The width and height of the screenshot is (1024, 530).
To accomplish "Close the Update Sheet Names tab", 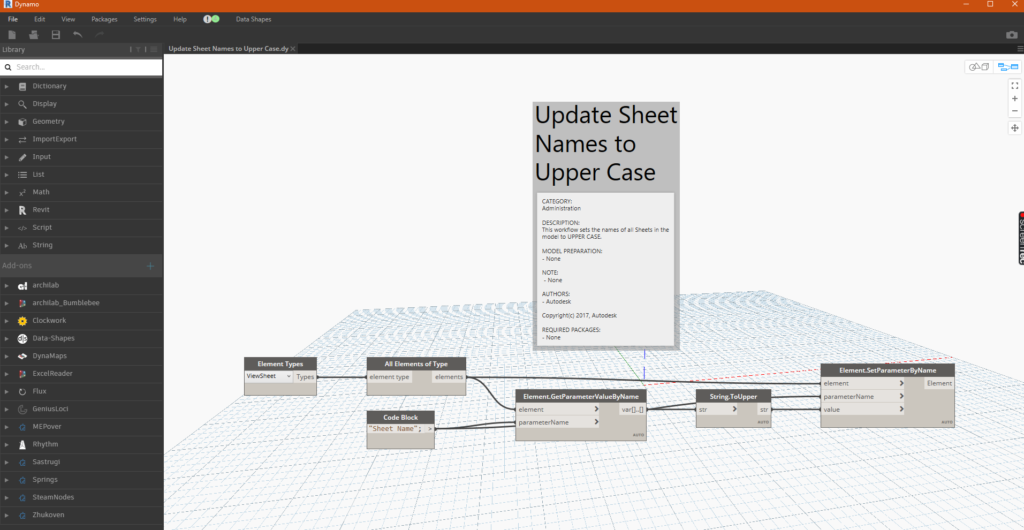I will click(x=293, y=49).
